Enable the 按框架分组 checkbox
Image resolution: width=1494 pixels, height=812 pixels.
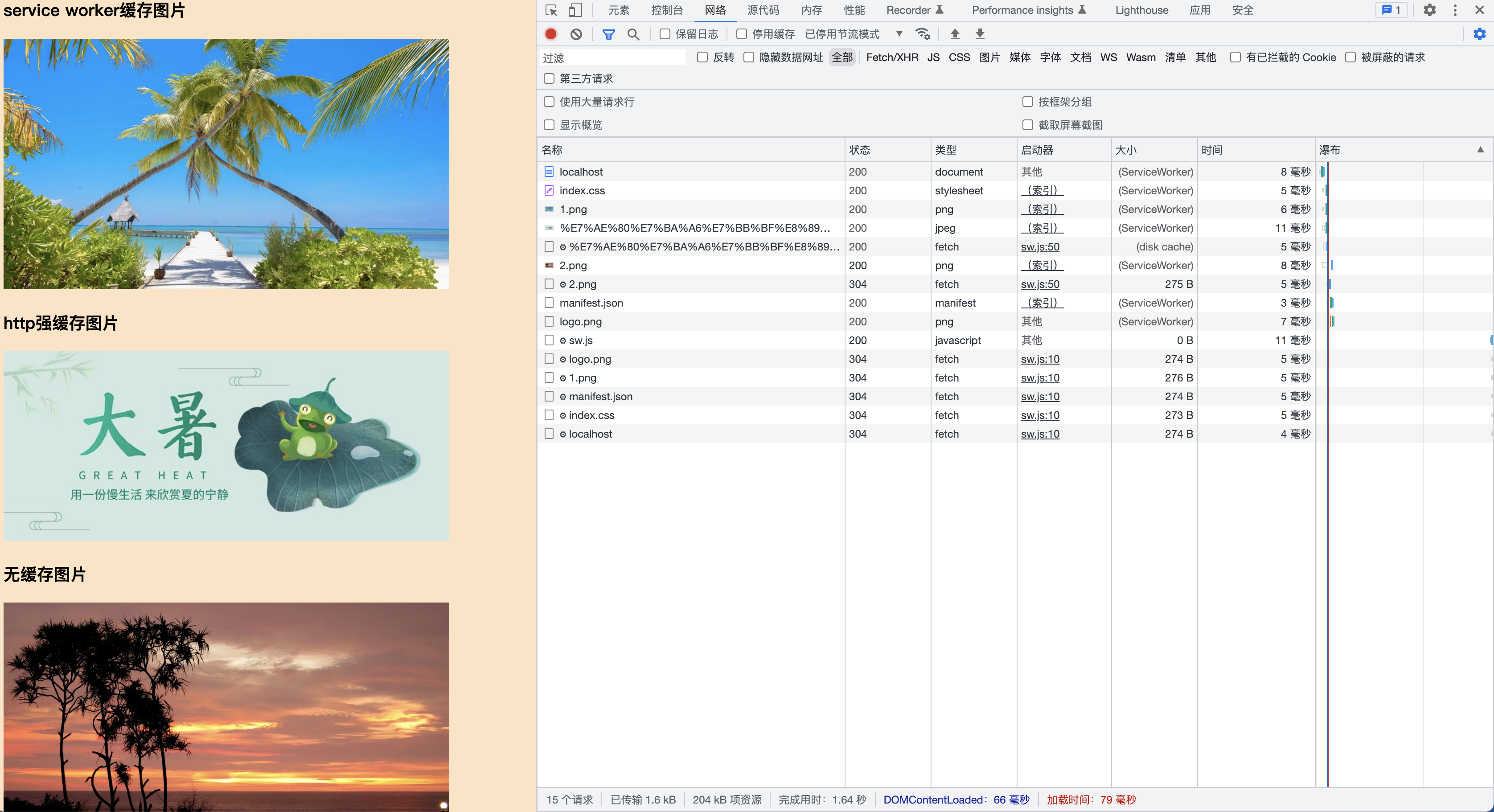pyautogui.click(x=1027, y=102)
